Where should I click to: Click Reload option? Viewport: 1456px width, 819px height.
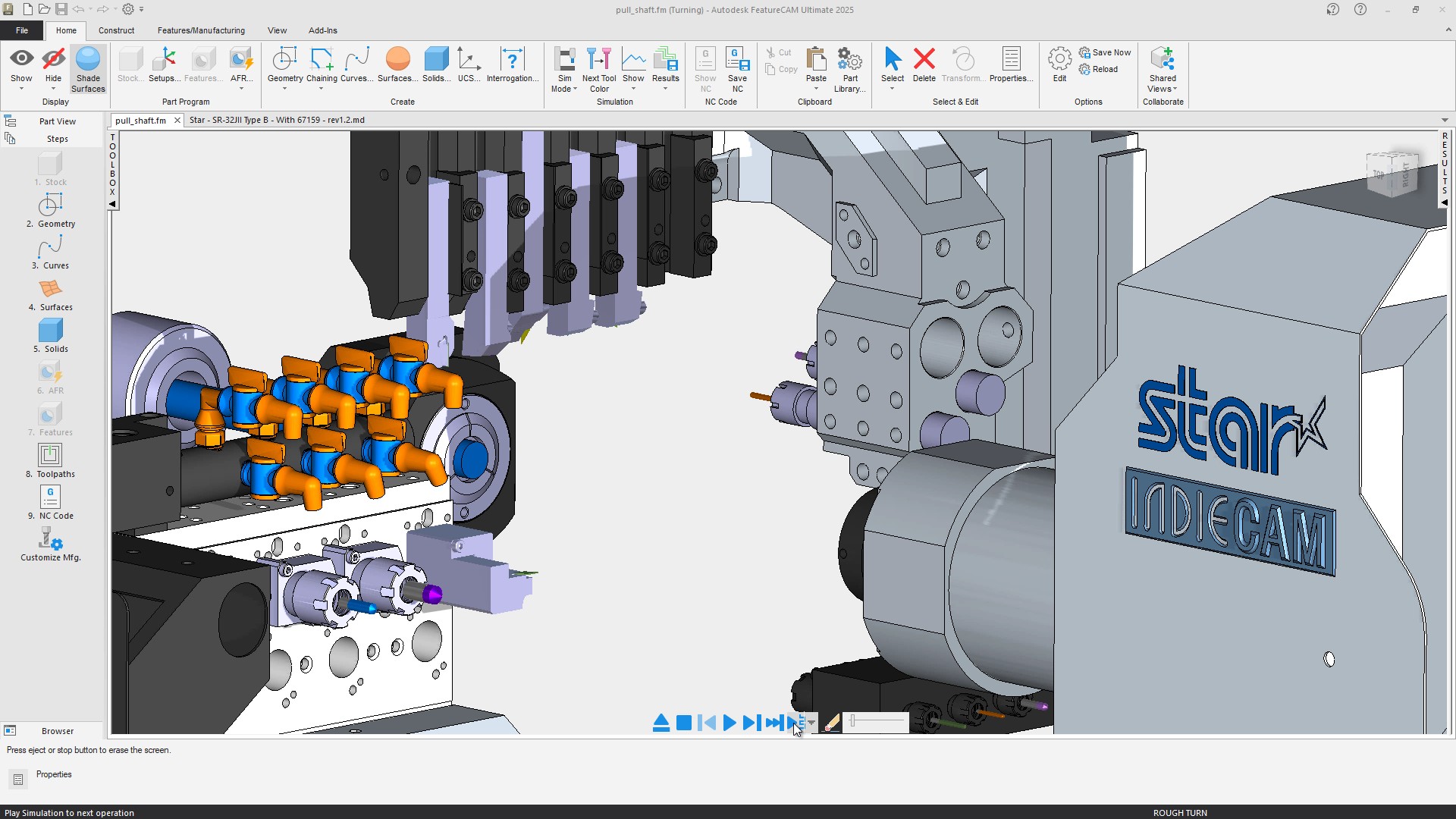(1098, 69)
